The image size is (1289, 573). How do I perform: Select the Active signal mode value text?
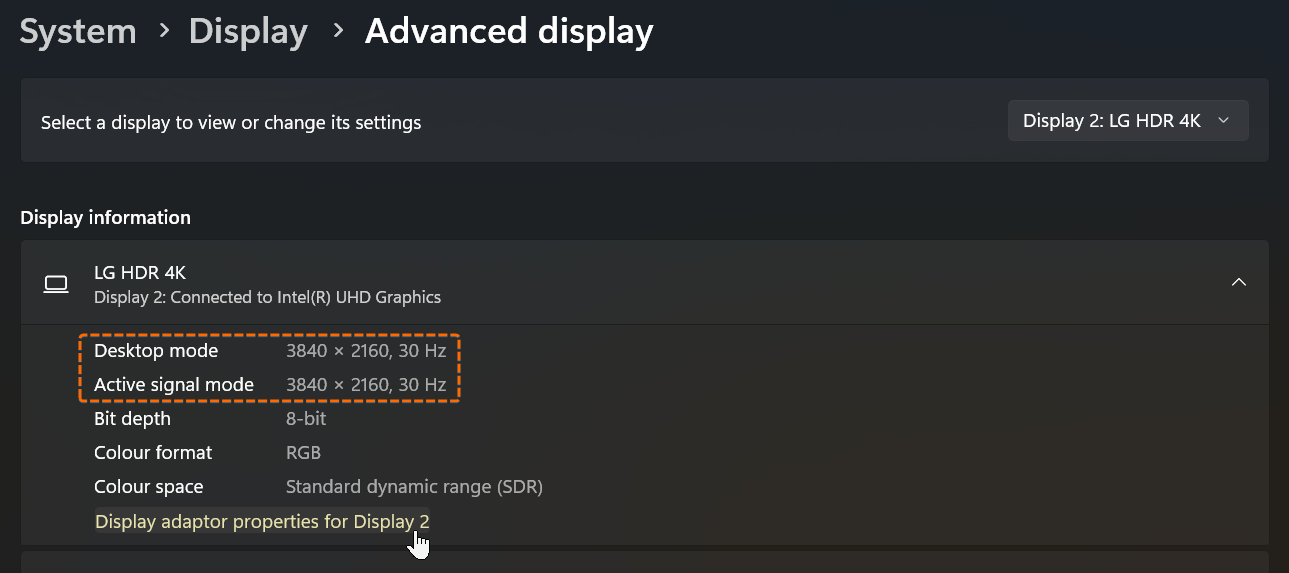pyautogui.click(x=366, y=385)
